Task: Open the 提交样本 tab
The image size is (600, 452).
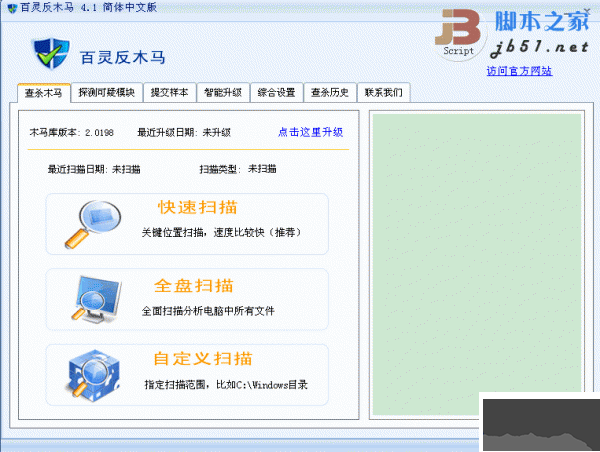Action: (x=169, y=93)
